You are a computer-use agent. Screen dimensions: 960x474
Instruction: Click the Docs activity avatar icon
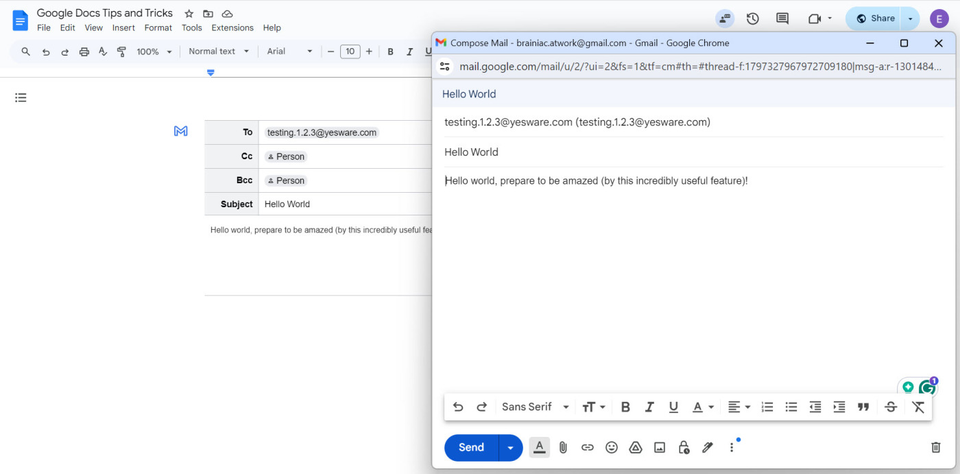point(725,18)
